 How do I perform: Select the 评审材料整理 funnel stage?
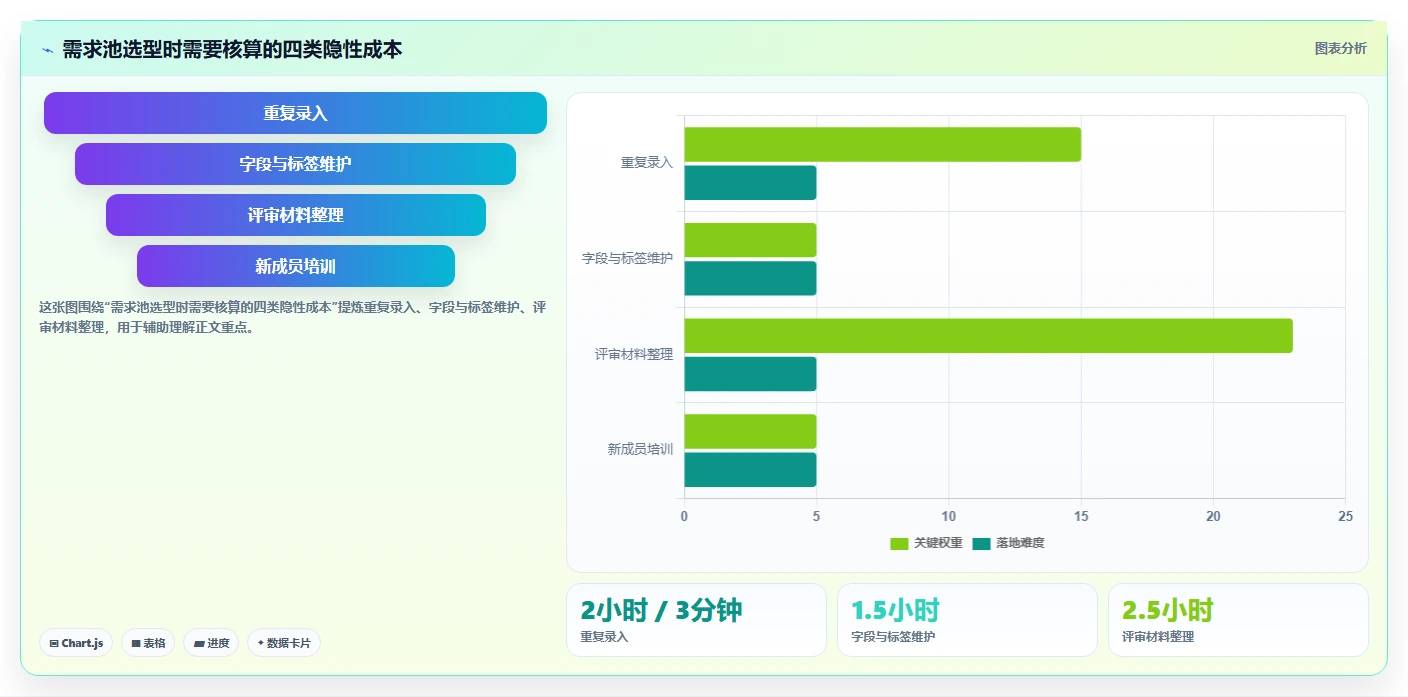[296, 215]
